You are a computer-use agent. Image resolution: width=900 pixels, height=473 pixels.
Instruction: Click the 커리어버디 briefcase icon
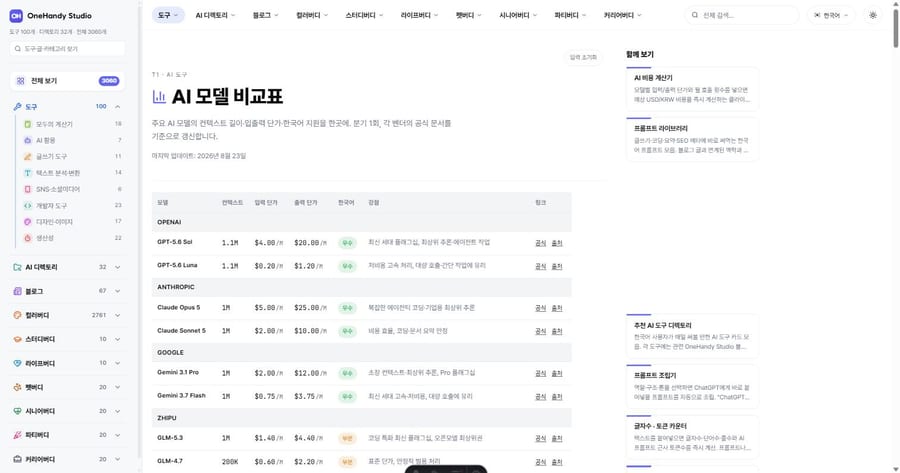point(17,459)
